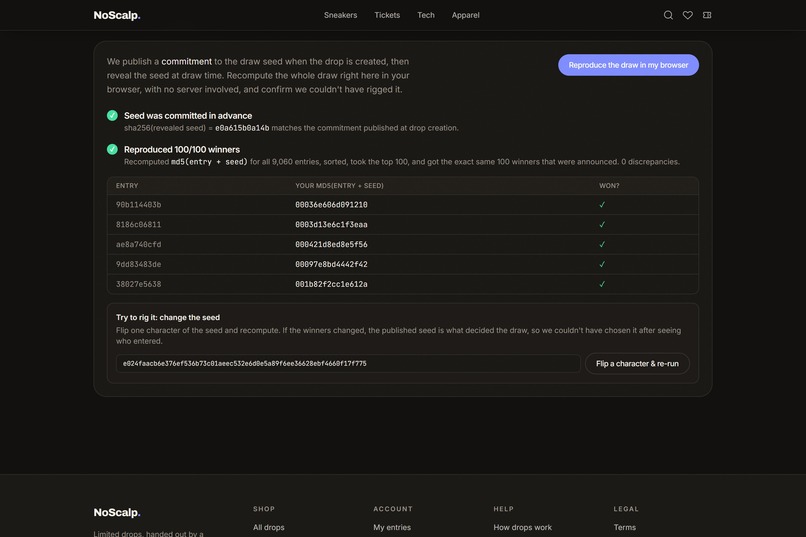The image size is (806, 537).
Task: Open the search icon in header
Action: point(668,15)
